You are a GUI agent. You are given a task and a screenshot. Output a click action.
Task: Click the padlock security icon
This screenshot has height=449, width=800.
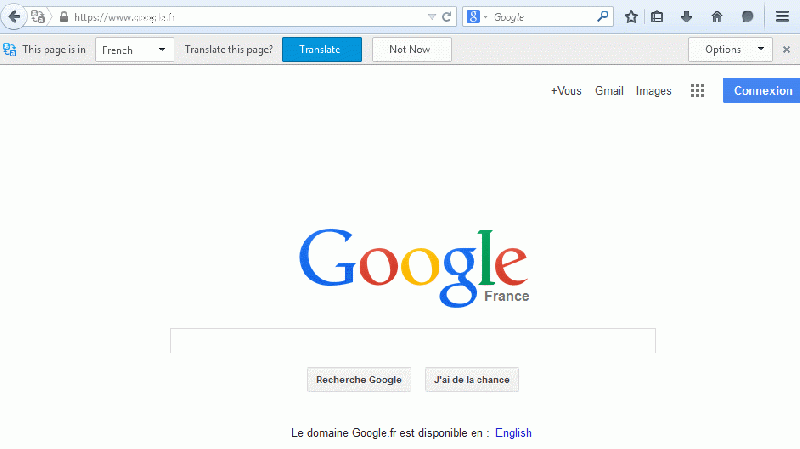64,17
